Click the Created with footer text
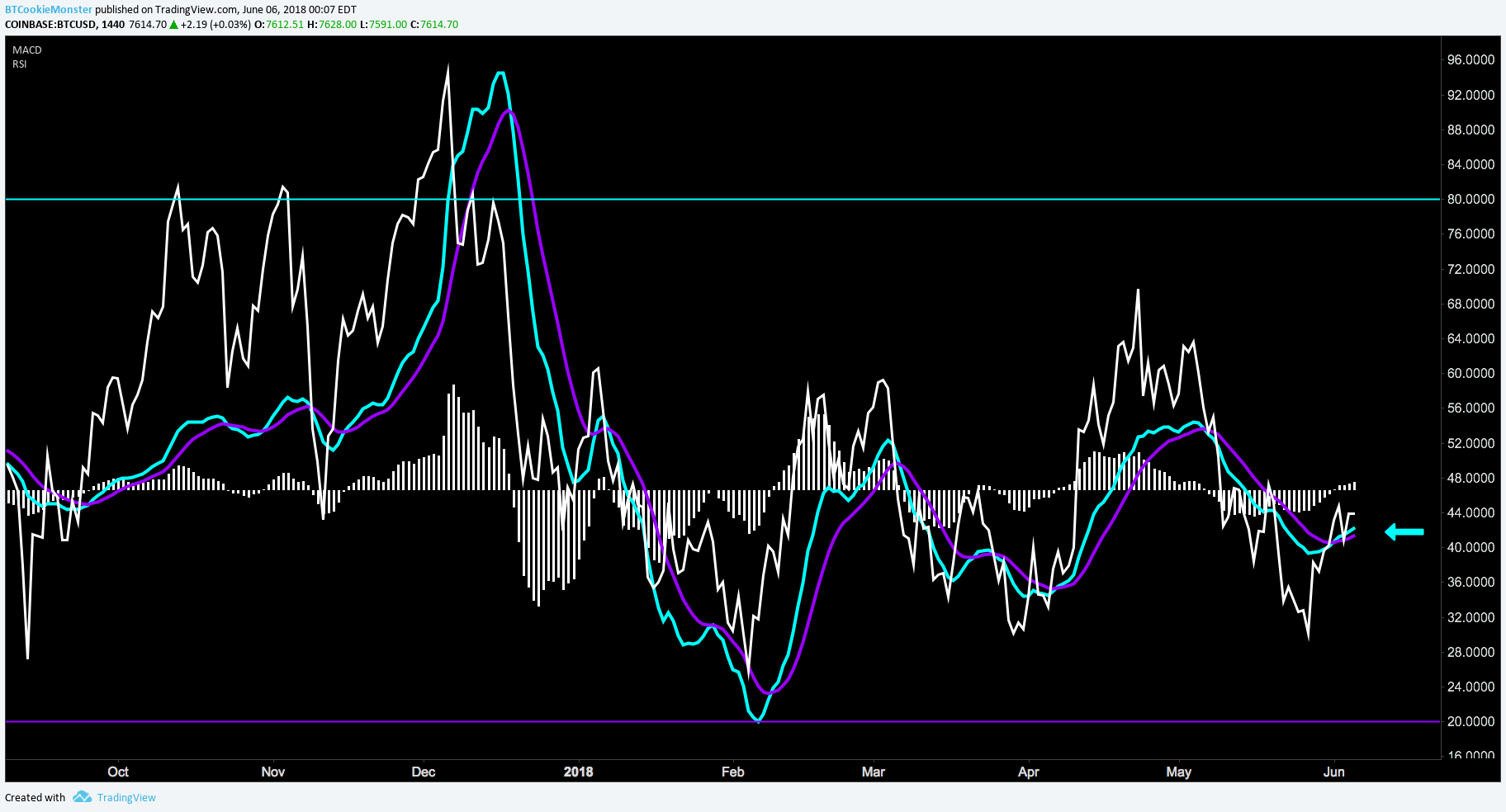The width and height of the screenshot is (1506, 812). (x=35, y=798)
